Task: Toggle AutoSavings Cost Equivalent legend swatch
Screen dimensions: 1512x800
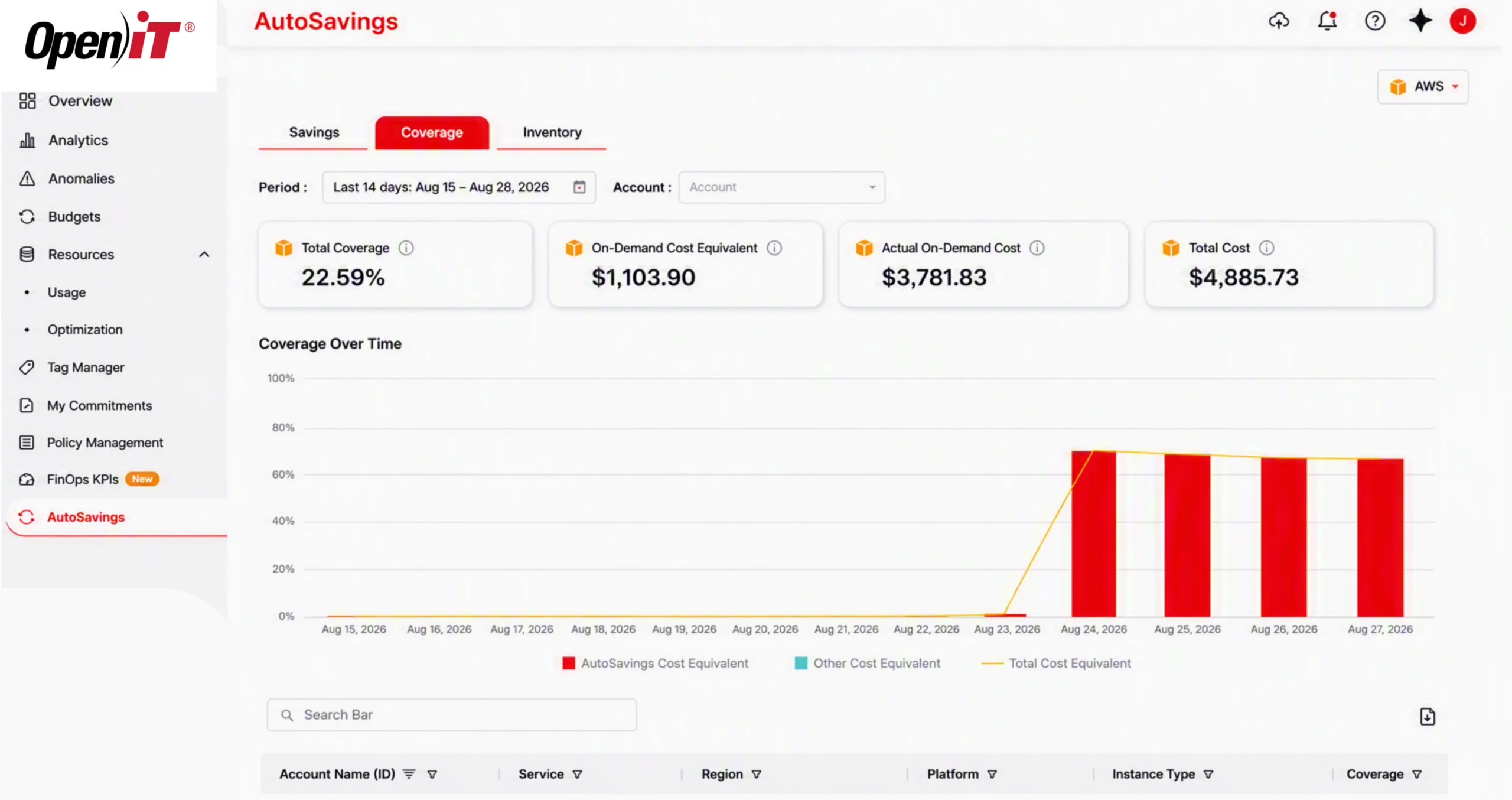Action: coord(569,663)
